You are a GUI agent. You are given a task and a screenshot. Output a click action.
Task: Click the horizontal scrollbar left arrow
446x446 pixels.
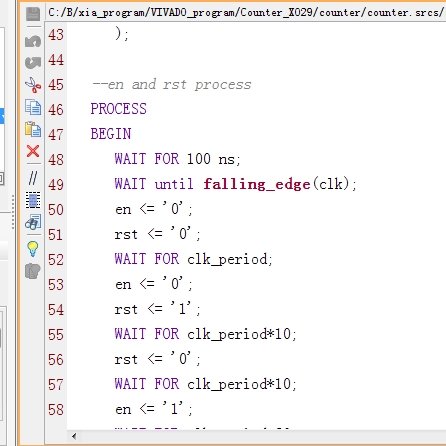click(x=74, y=436)
